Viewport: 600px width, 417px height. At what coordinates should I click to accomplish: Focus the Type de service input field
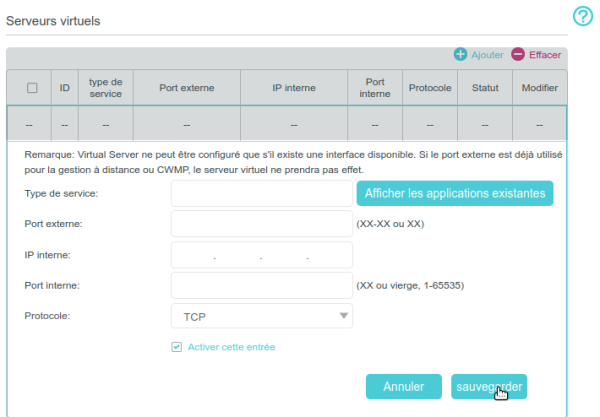262,193
